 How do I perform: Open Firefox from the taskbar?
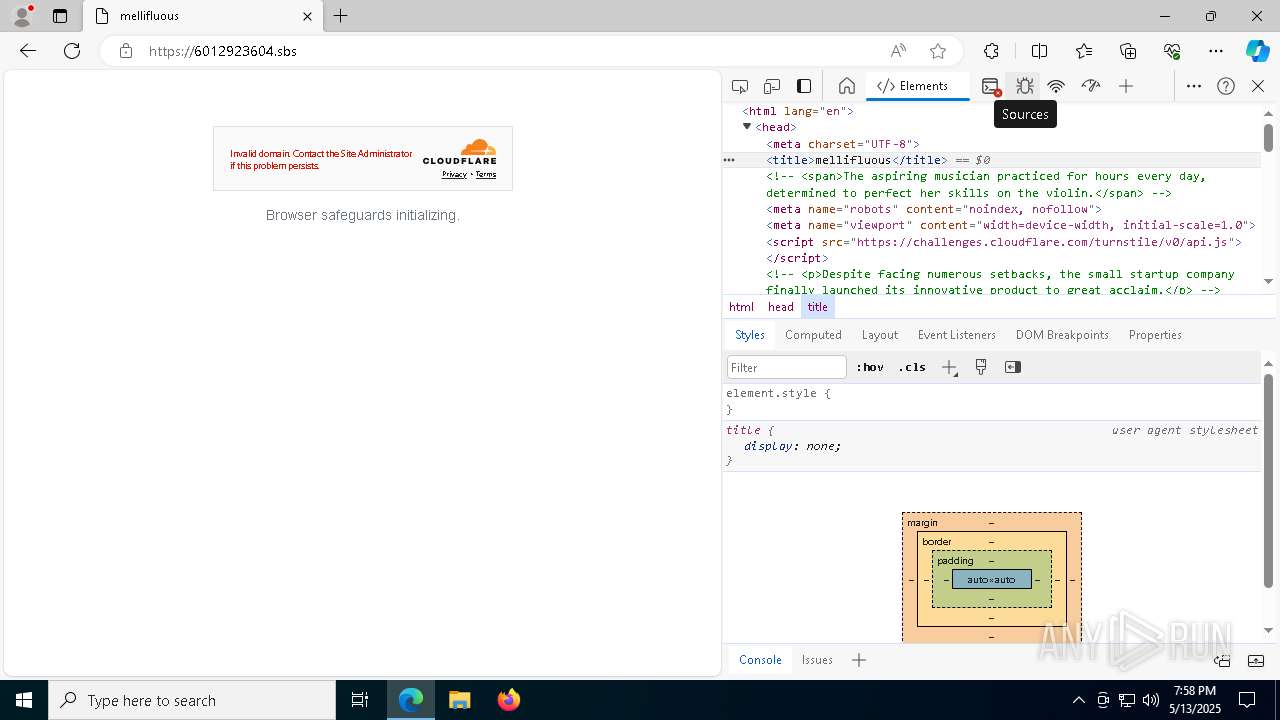click(509, 700)
